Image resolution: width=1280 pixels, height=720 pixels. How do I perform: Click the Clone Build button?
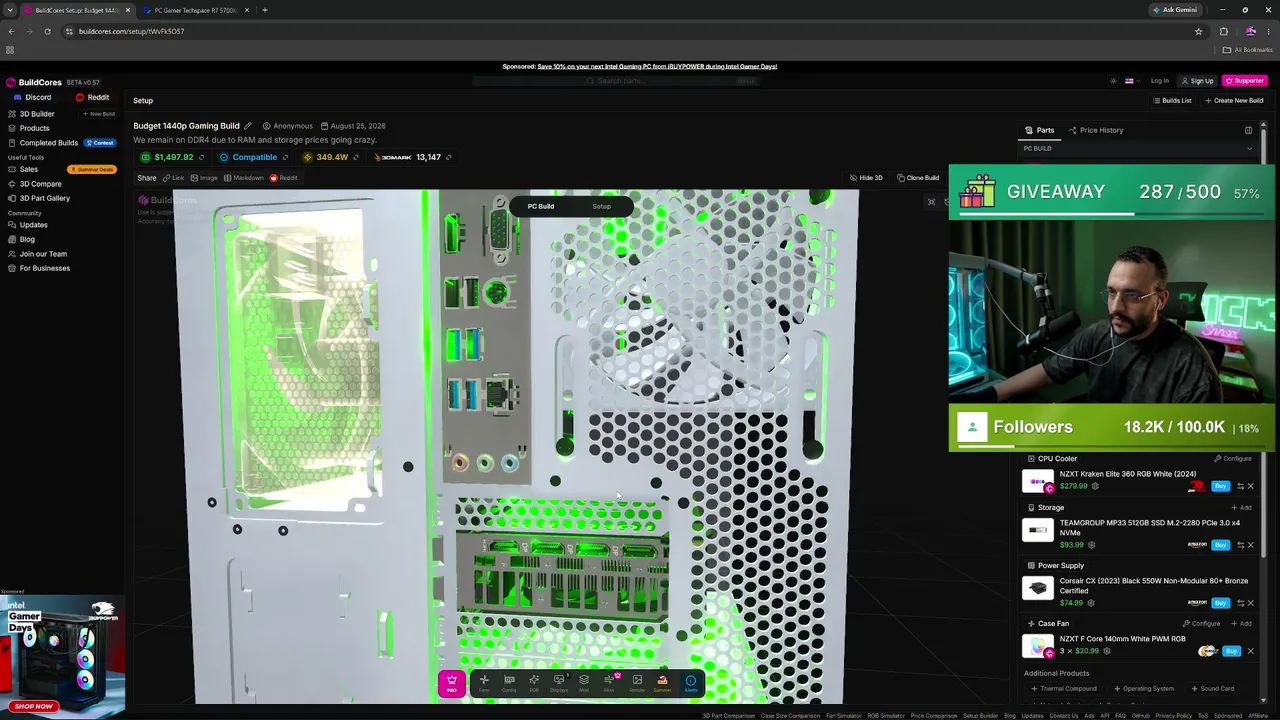918,178
